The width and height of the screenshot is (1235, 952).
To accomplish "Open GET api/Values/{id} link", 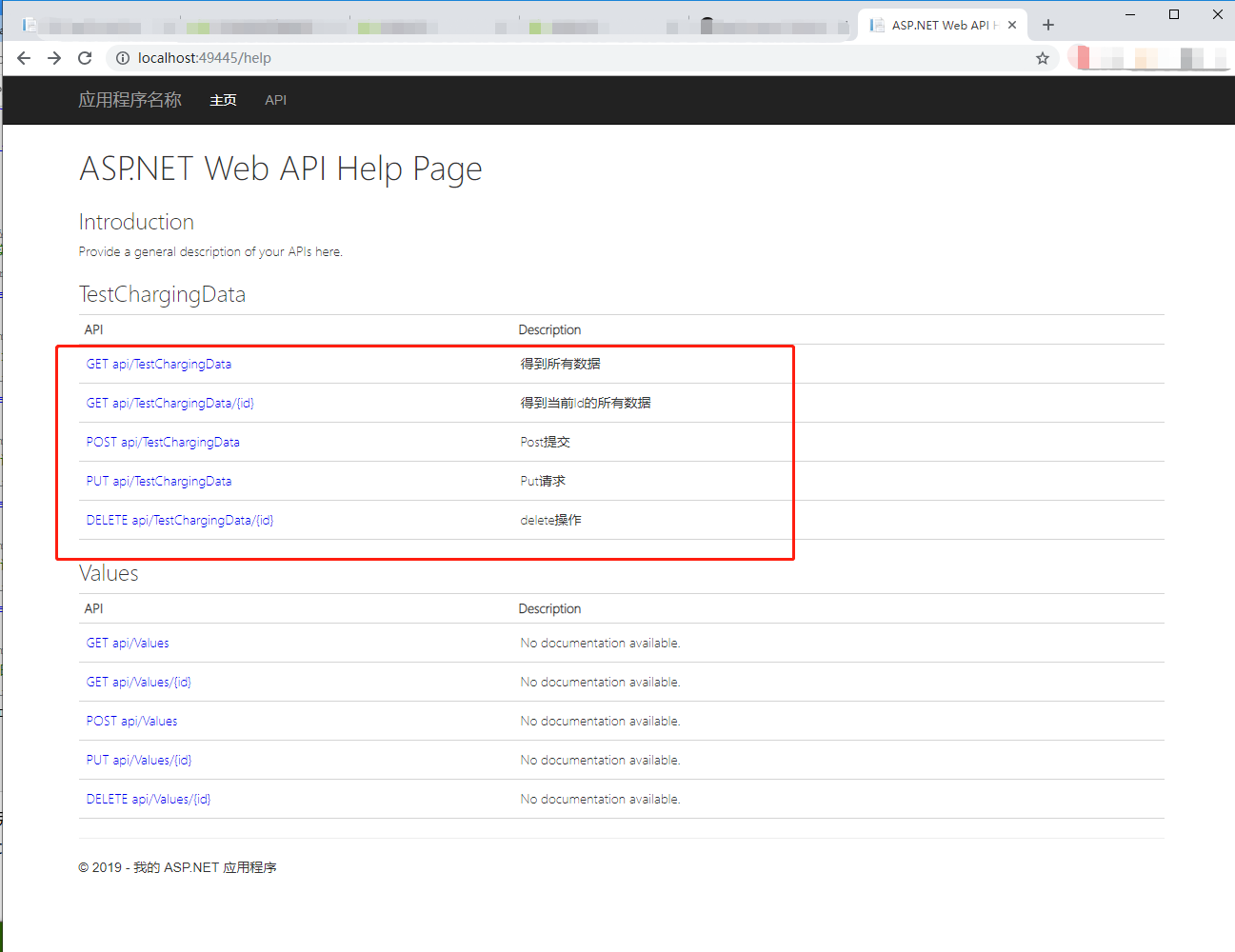I will (139, 682).
